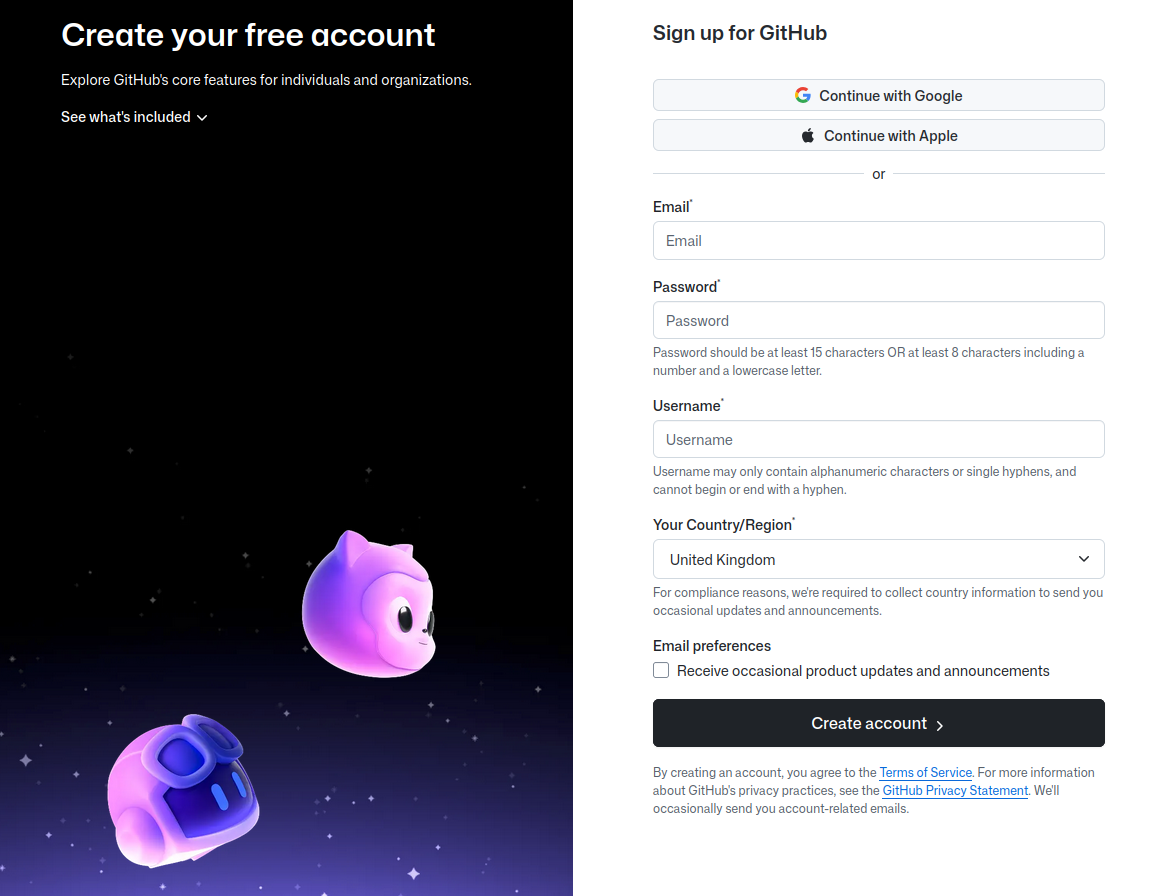Open the Terms of Service link
The height and width of the screenshot is (896, 1159).
pos(925,772)
